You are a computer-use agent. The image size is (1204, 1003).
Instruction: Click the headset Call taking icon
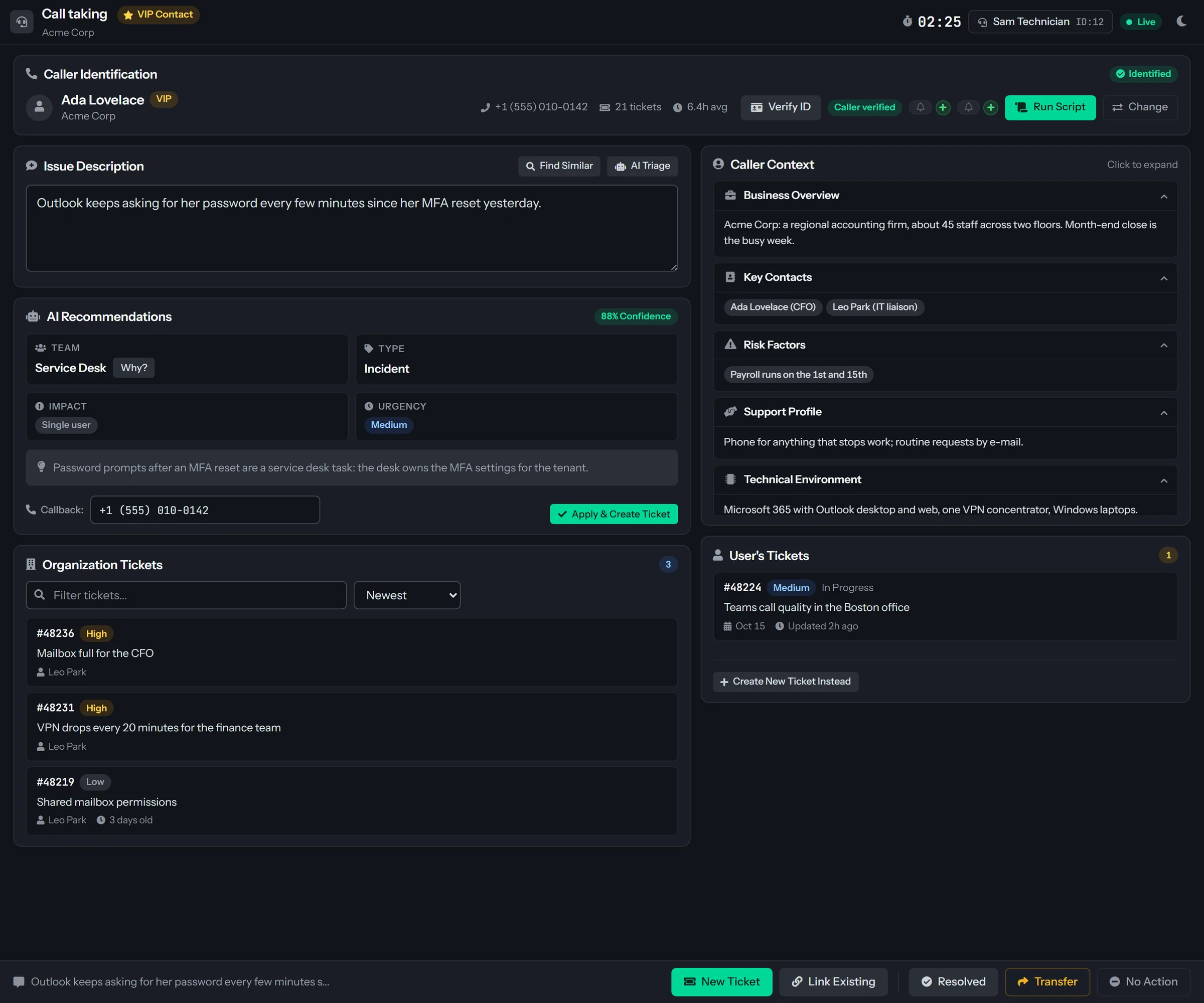[x=22, y=22]
